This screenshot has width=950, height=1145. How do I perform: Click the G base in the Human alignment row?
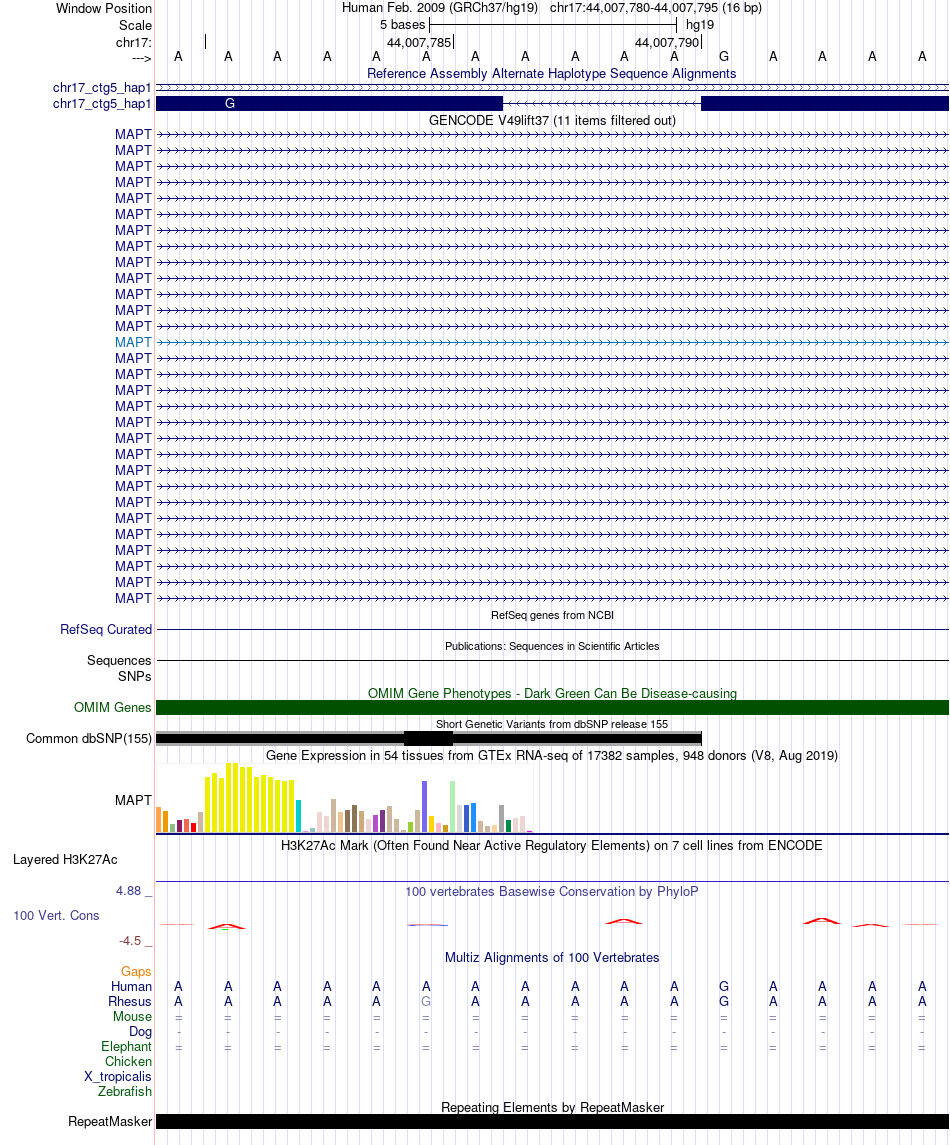tap(724, 986)
